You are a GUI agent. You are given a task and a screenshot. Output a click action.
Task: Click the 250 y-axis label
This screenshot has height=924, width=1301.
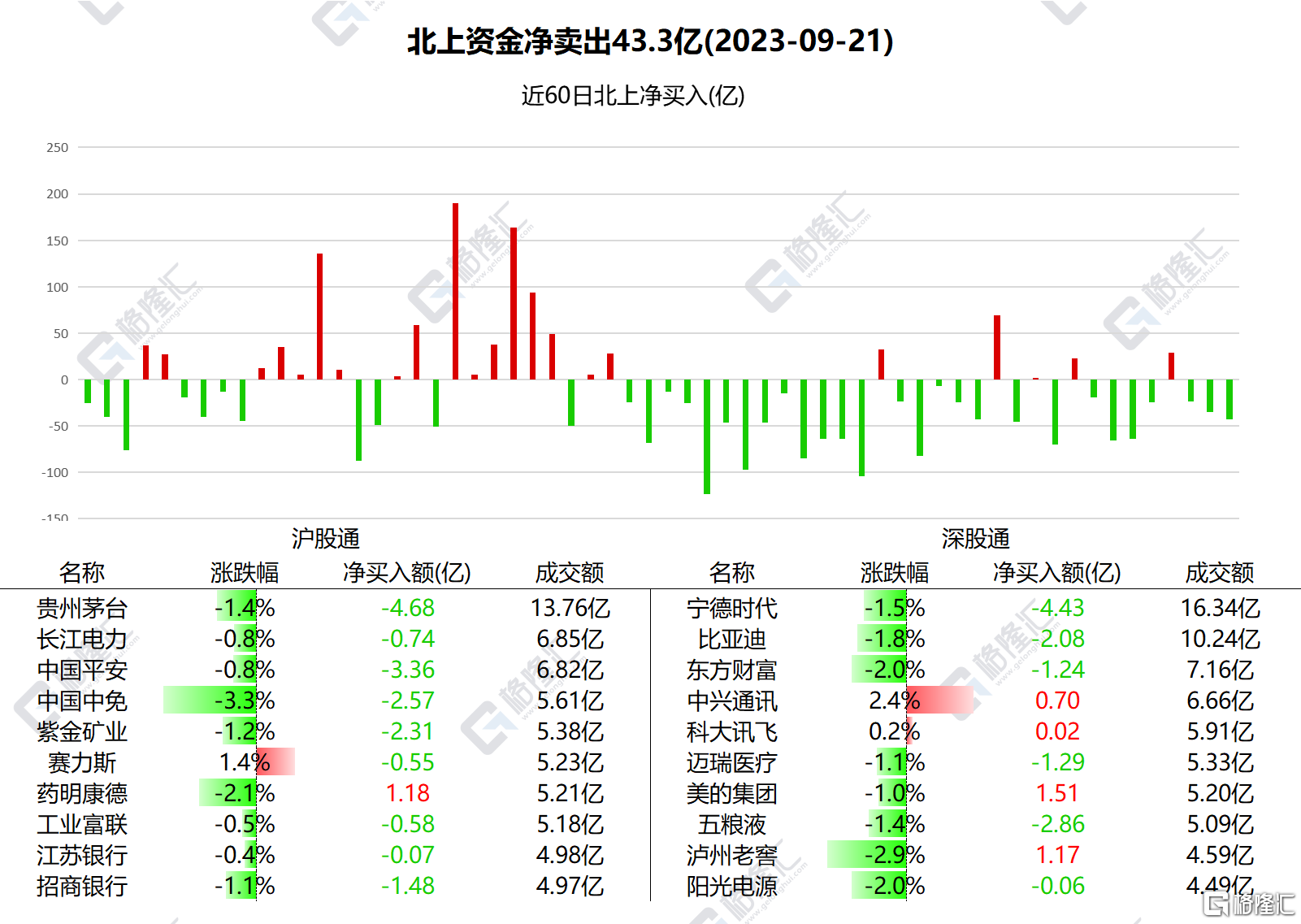click(57, 148)
